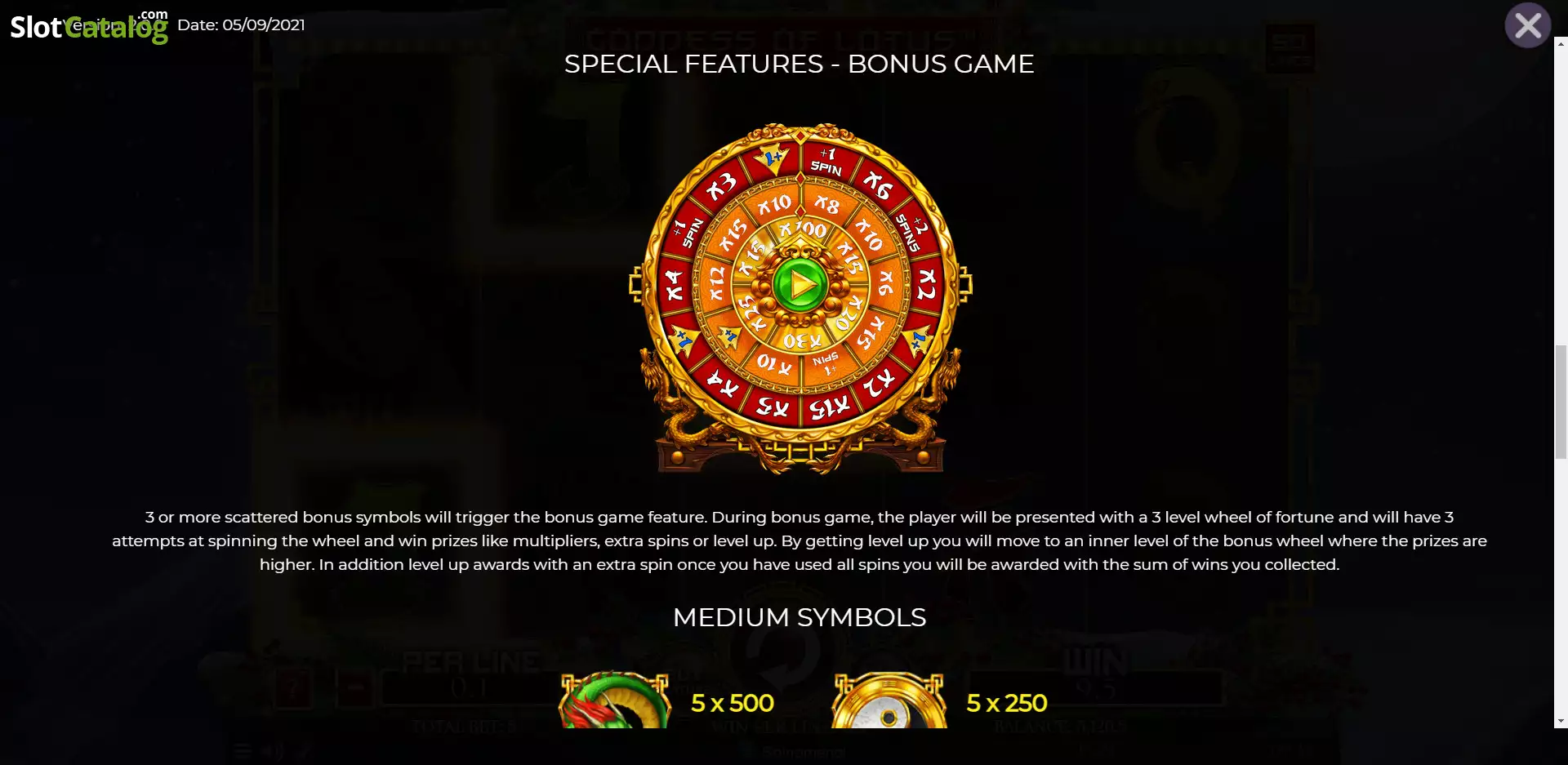
Task: Click the Special Features - Bonus Game heading
Action: (x=799, y=64)
